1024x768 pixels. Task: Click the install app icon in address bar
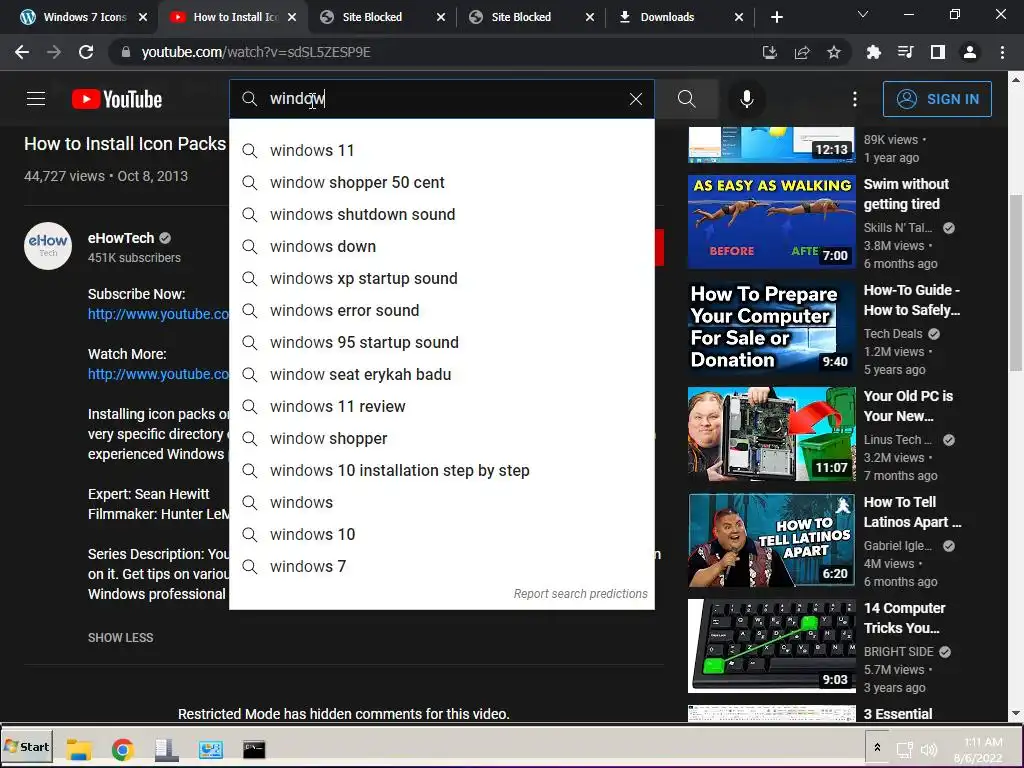tap(770, 52)
